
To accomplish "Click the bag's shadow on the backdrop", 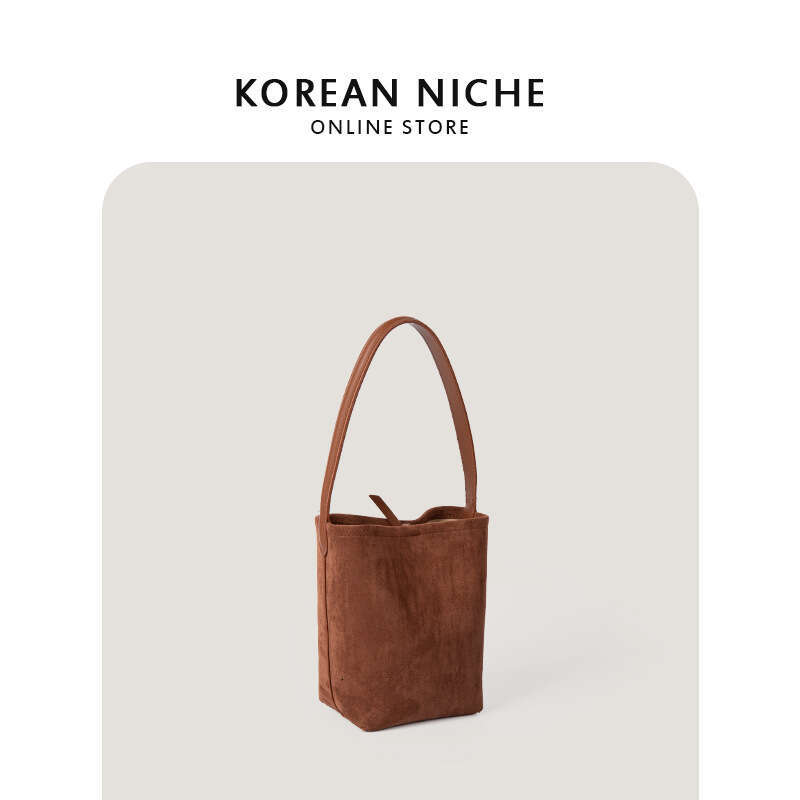I will tap(541, 679).
